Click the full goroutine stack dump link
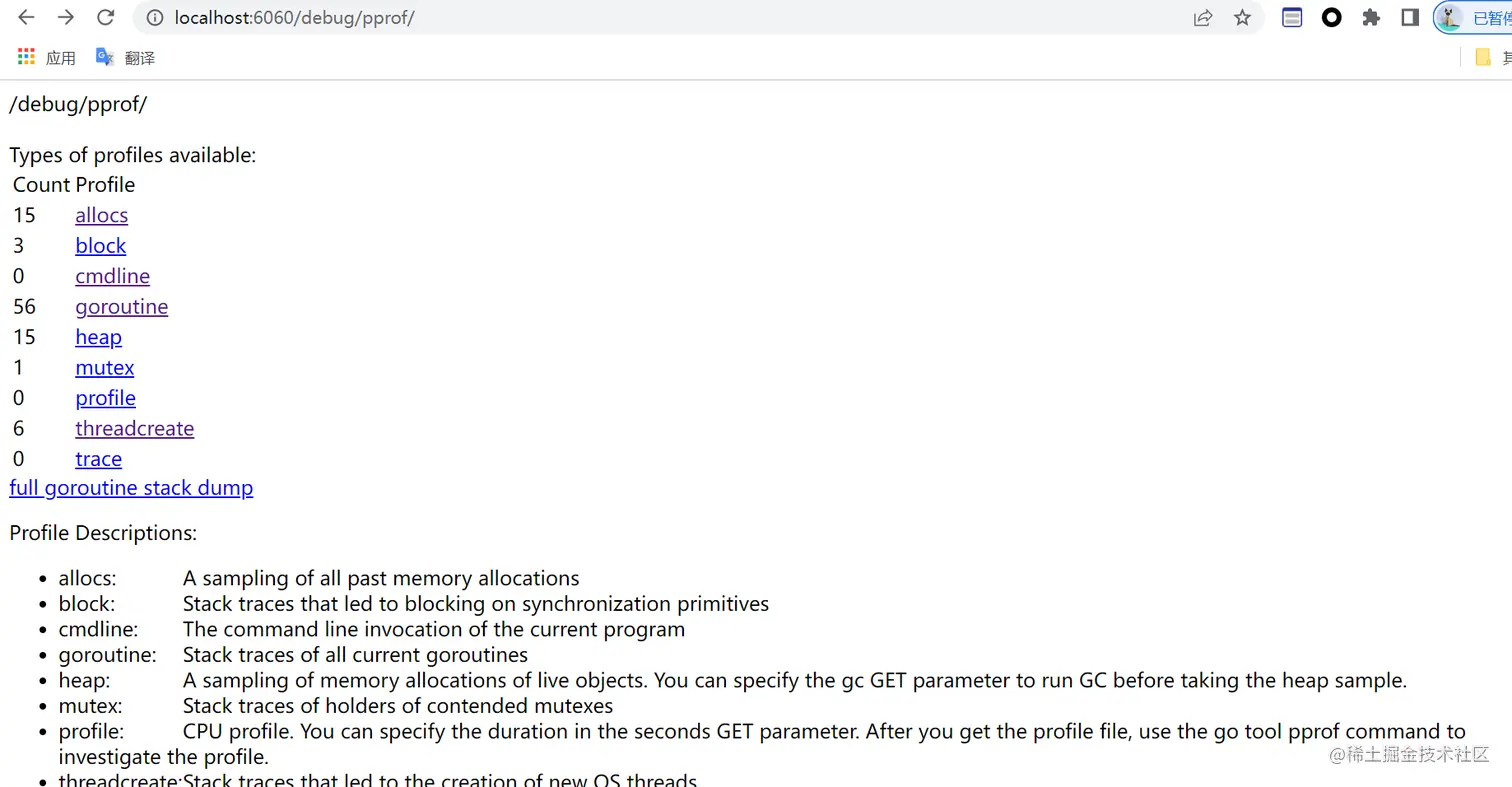1512x787 pixels. pyautogui.click(x=131, y=488)
